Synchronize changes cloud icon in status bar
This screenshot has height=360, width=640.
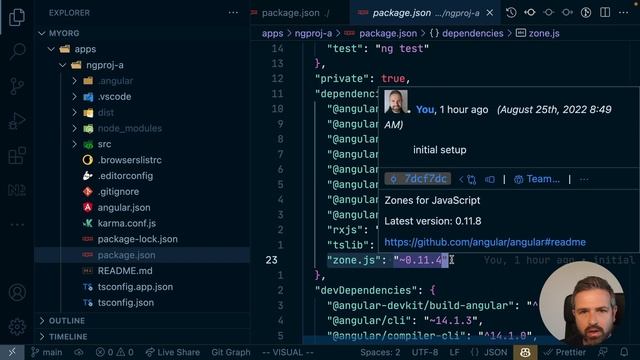tap(79, 352)
